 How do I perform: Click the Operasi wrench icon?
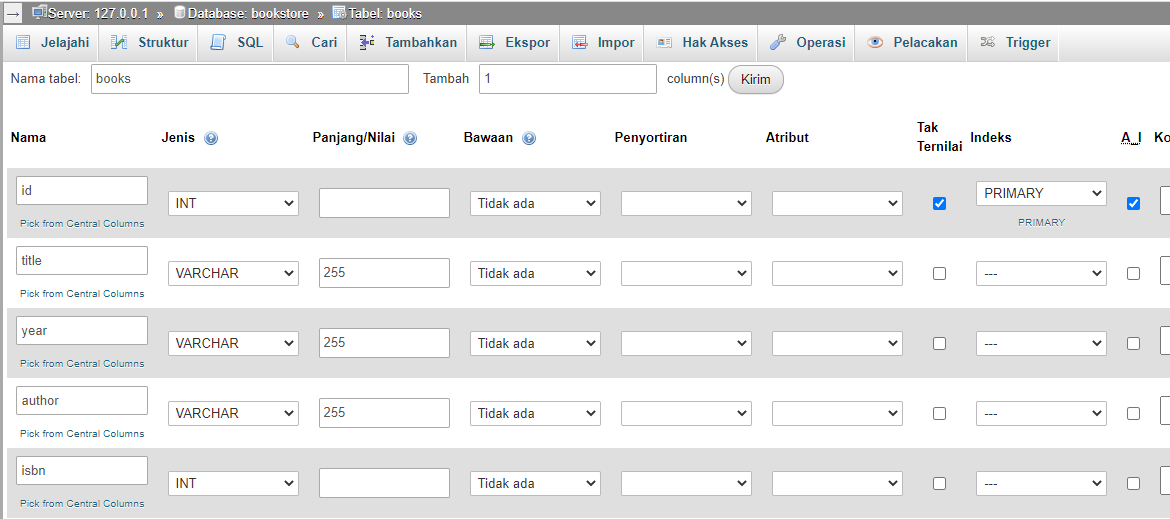(778, 43)
